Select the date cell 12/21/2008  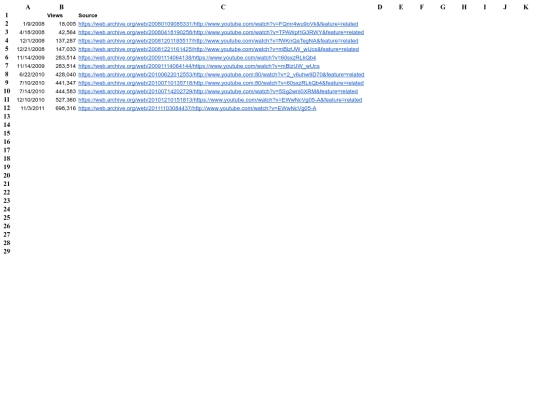click(31, 49)
